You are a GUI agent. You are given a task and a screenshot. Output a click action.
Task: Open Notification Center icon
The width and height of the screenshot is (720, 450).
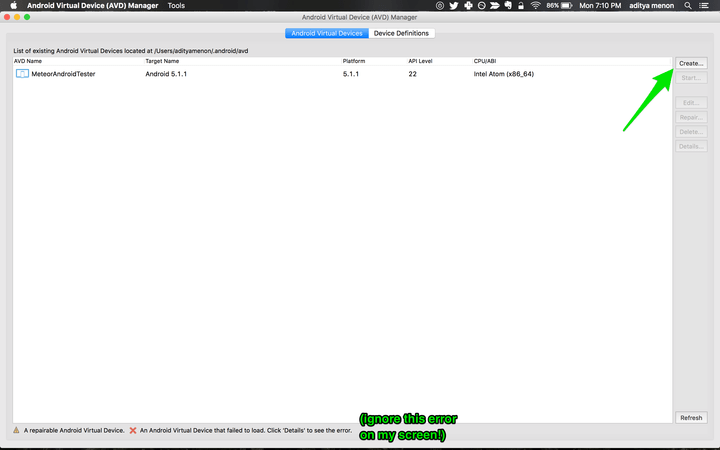(703, 6)
